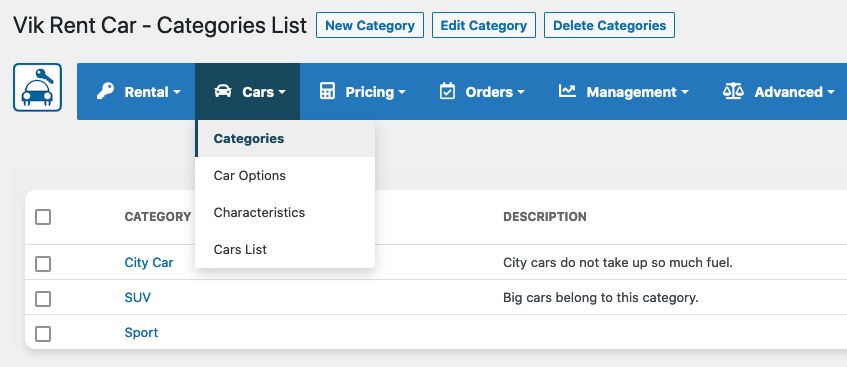Click the calculator icon beside Pricing

(x=327, y=91)
